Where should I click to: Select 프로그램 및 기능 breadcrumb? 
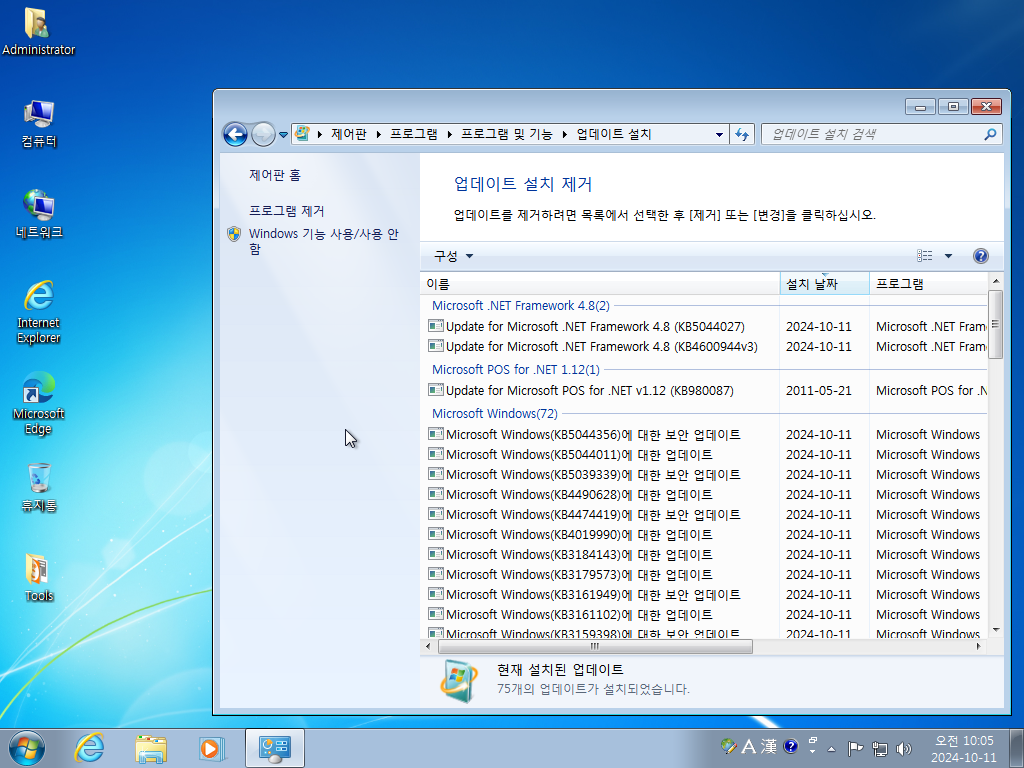pyautogui.click(x=507, y=134)
